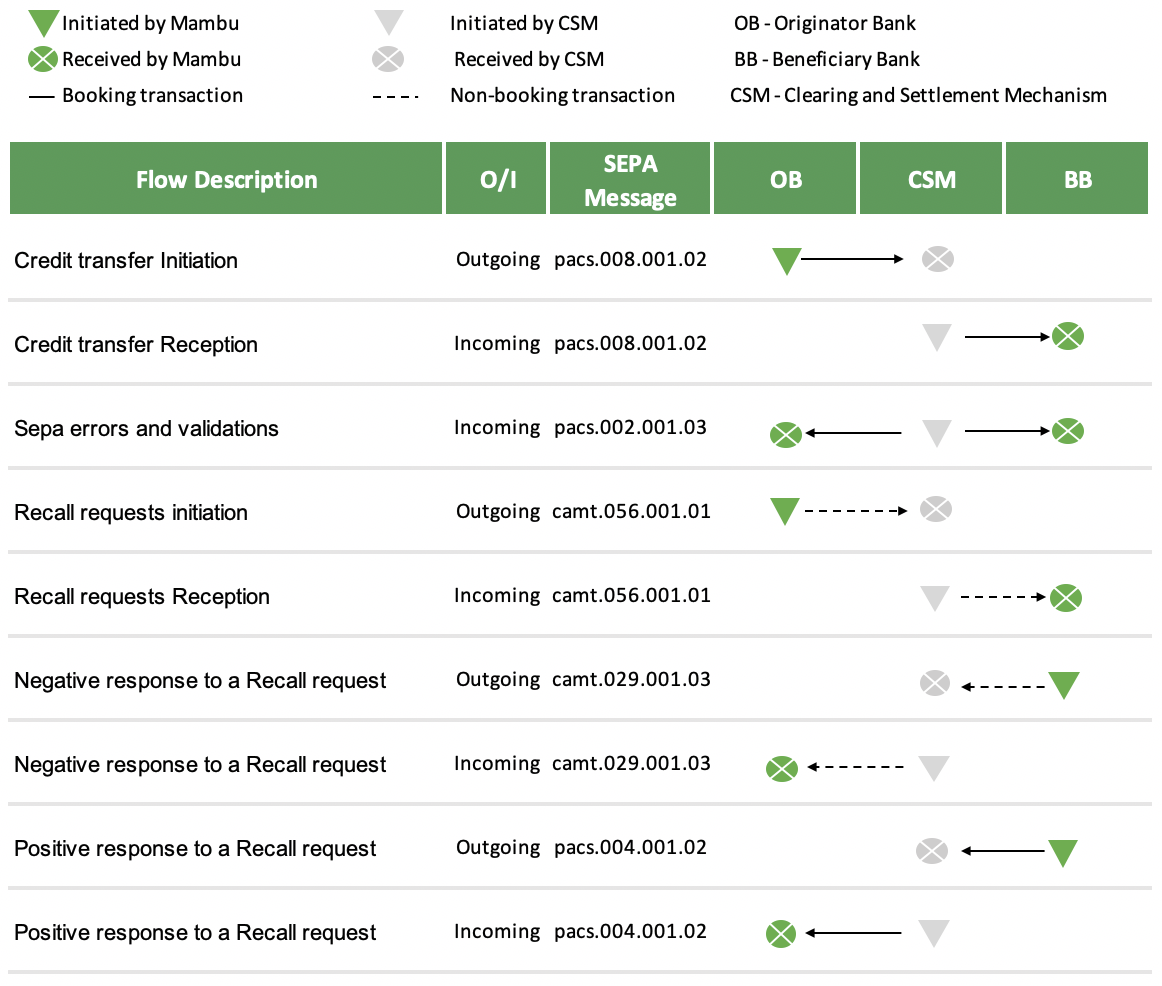The image size is (1162, 986).
Task: Select the CSM column header
Action: click(931, 180)
